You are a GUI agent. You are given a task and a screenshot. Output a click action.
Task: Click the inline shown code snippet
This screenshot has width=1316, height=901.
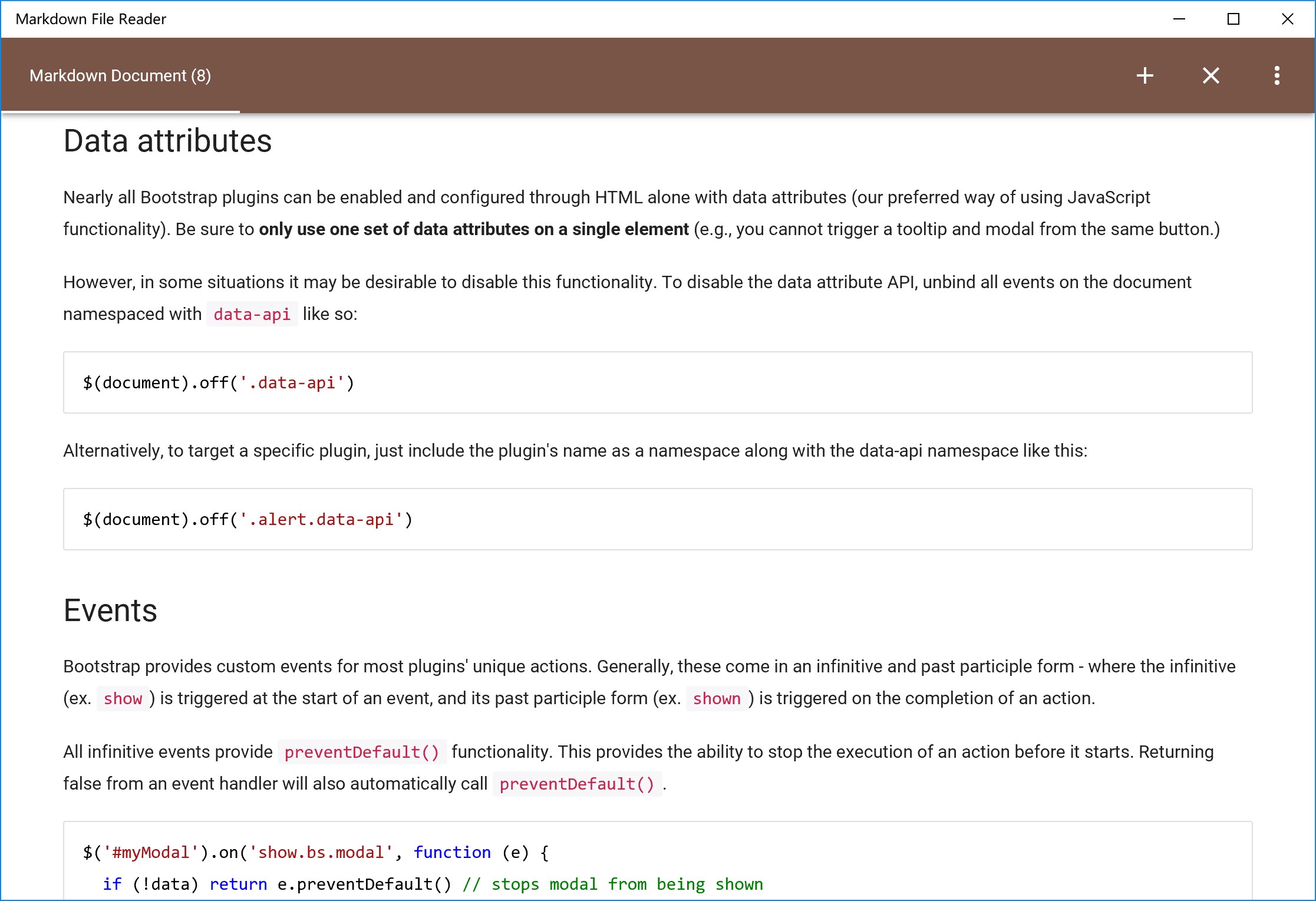(x=716, y=699)
